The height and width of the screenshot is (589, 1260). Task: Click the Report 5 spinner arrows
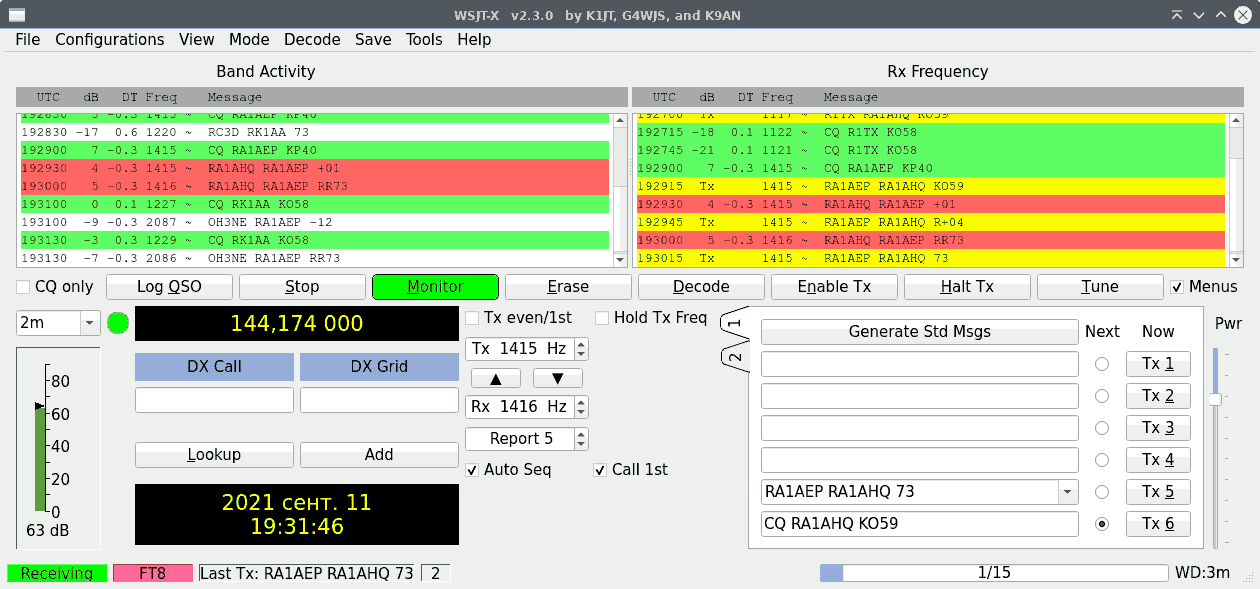(582, 439)
